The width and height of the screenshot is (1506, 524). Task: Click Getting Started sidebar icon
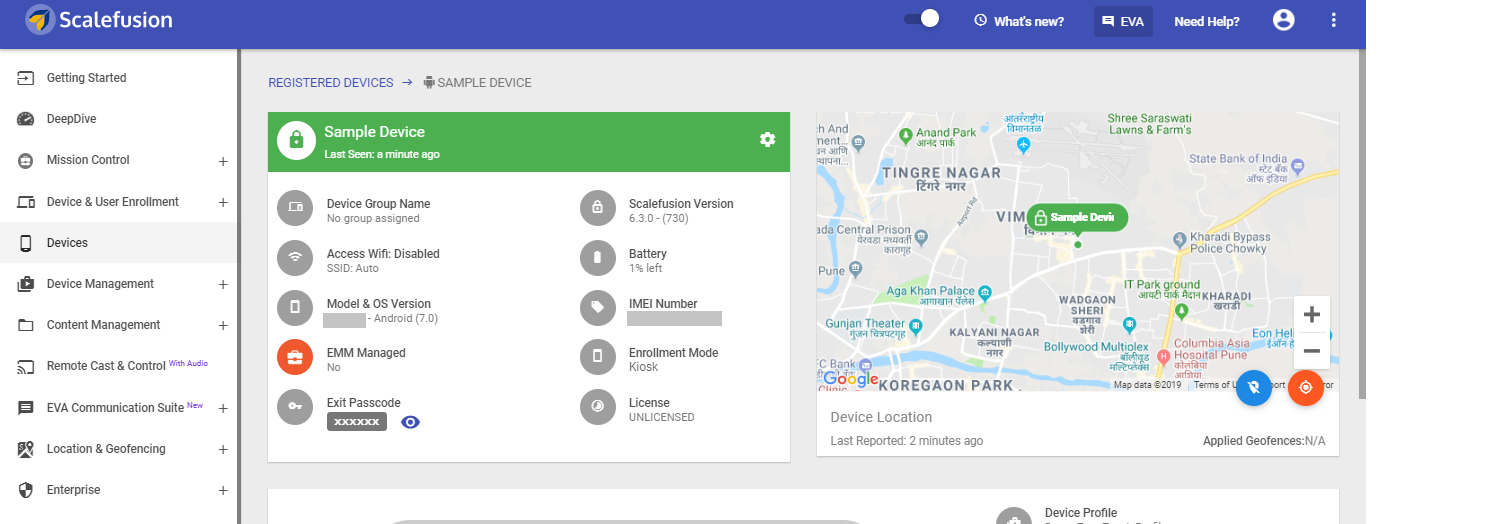[26, 78]
